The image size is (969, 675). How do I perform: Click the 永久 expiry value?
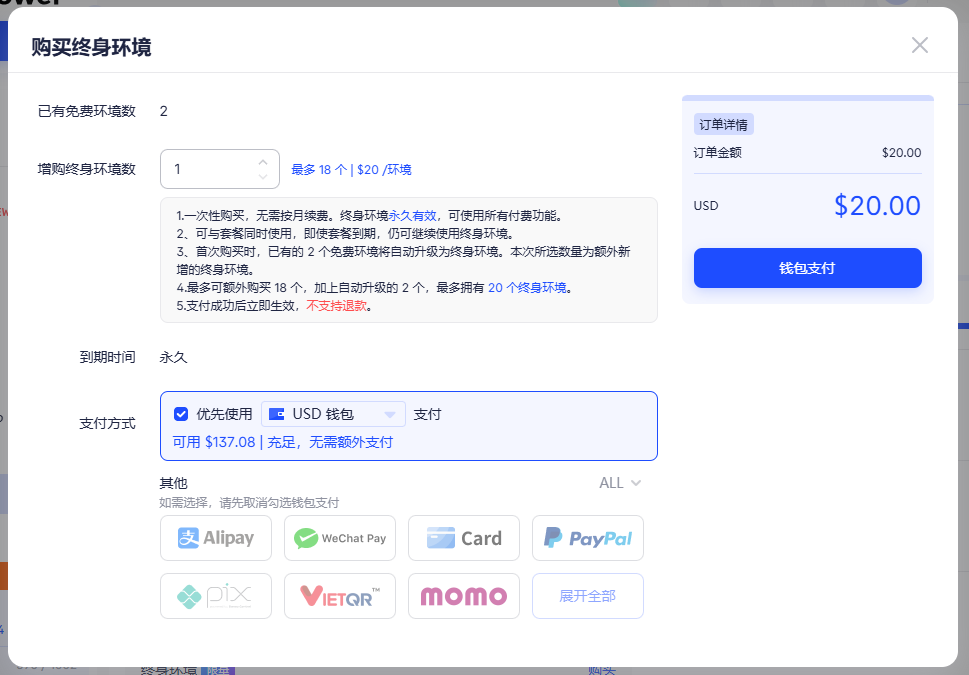[x=173, y=357]
